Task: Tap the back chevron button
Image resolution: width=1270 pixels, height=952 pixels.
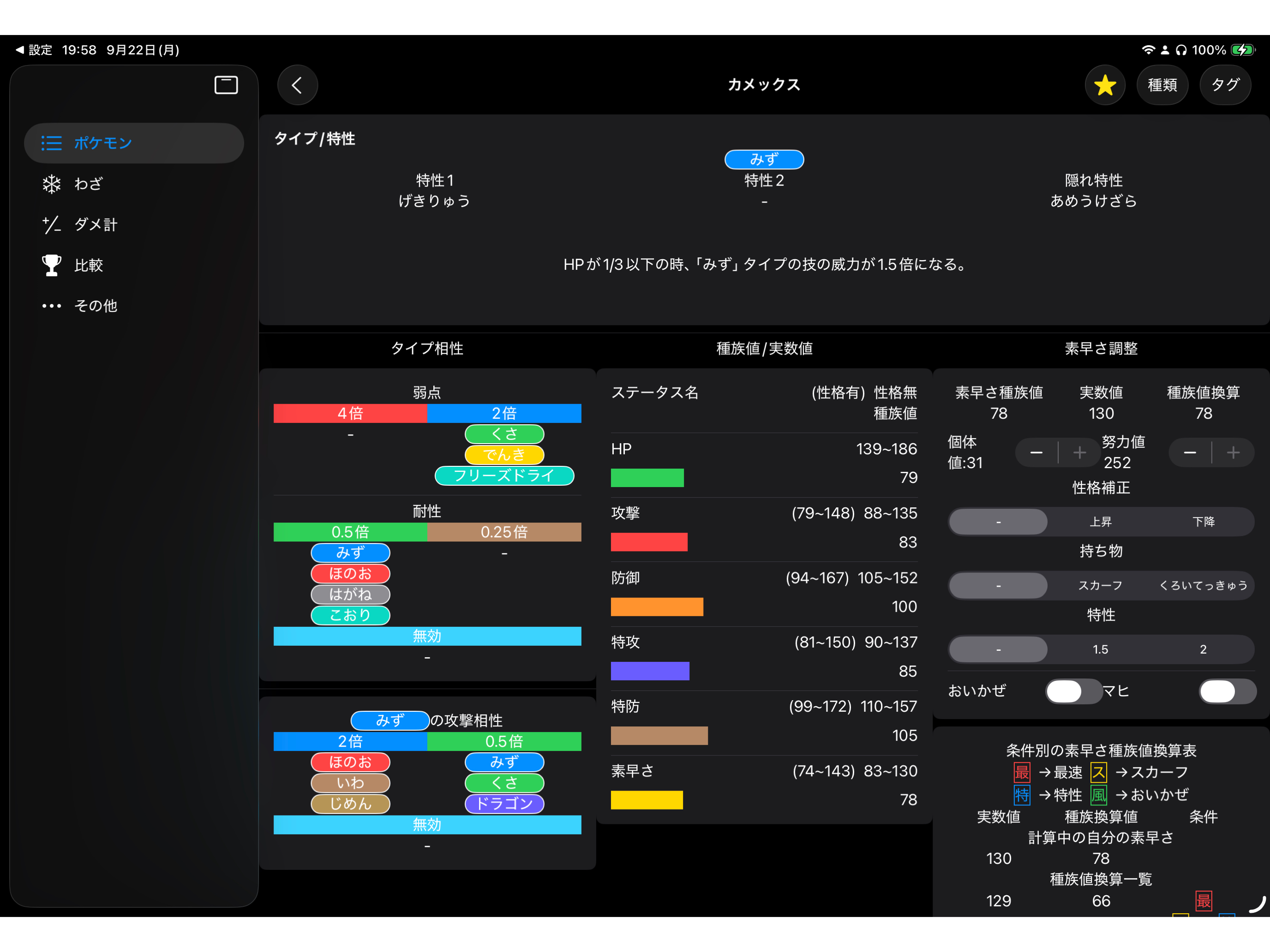Action: [x=297, y=85]
